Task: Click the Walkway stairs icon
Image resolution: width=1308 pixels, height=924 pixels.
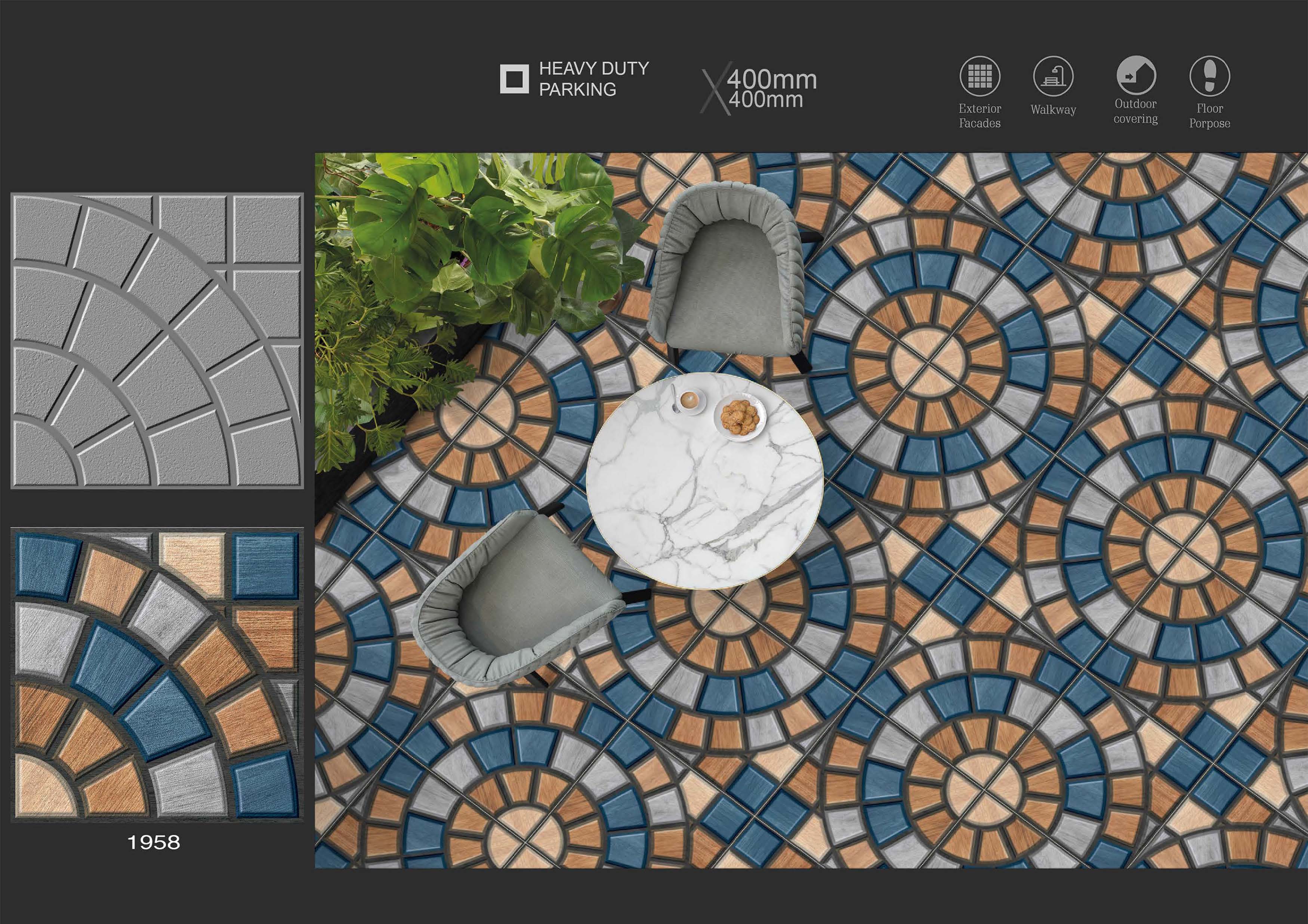Action: pos(1054,76)
